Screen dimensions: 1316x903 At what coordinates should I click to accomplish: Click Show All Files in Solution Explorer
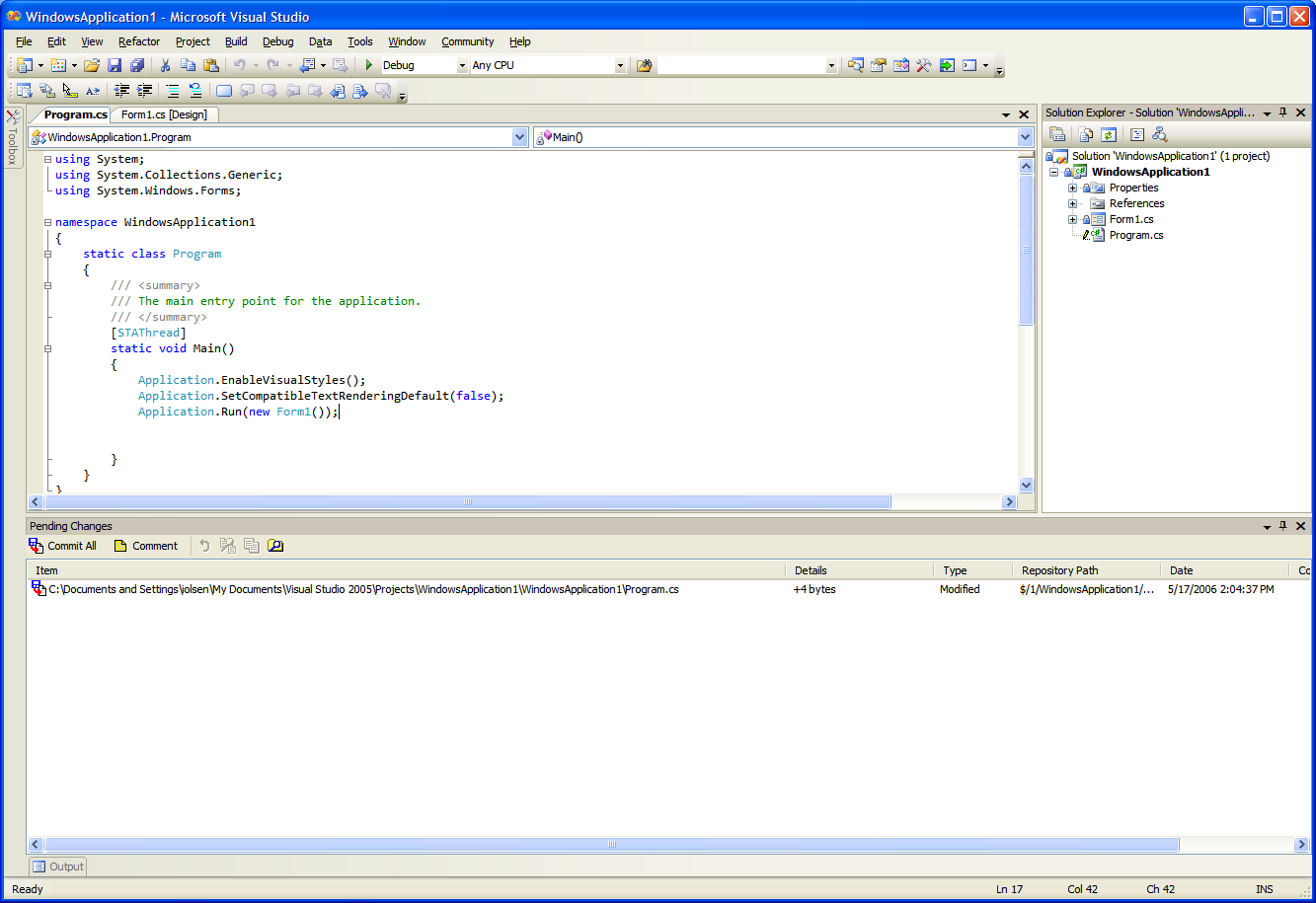click(x=1086, y=134)
